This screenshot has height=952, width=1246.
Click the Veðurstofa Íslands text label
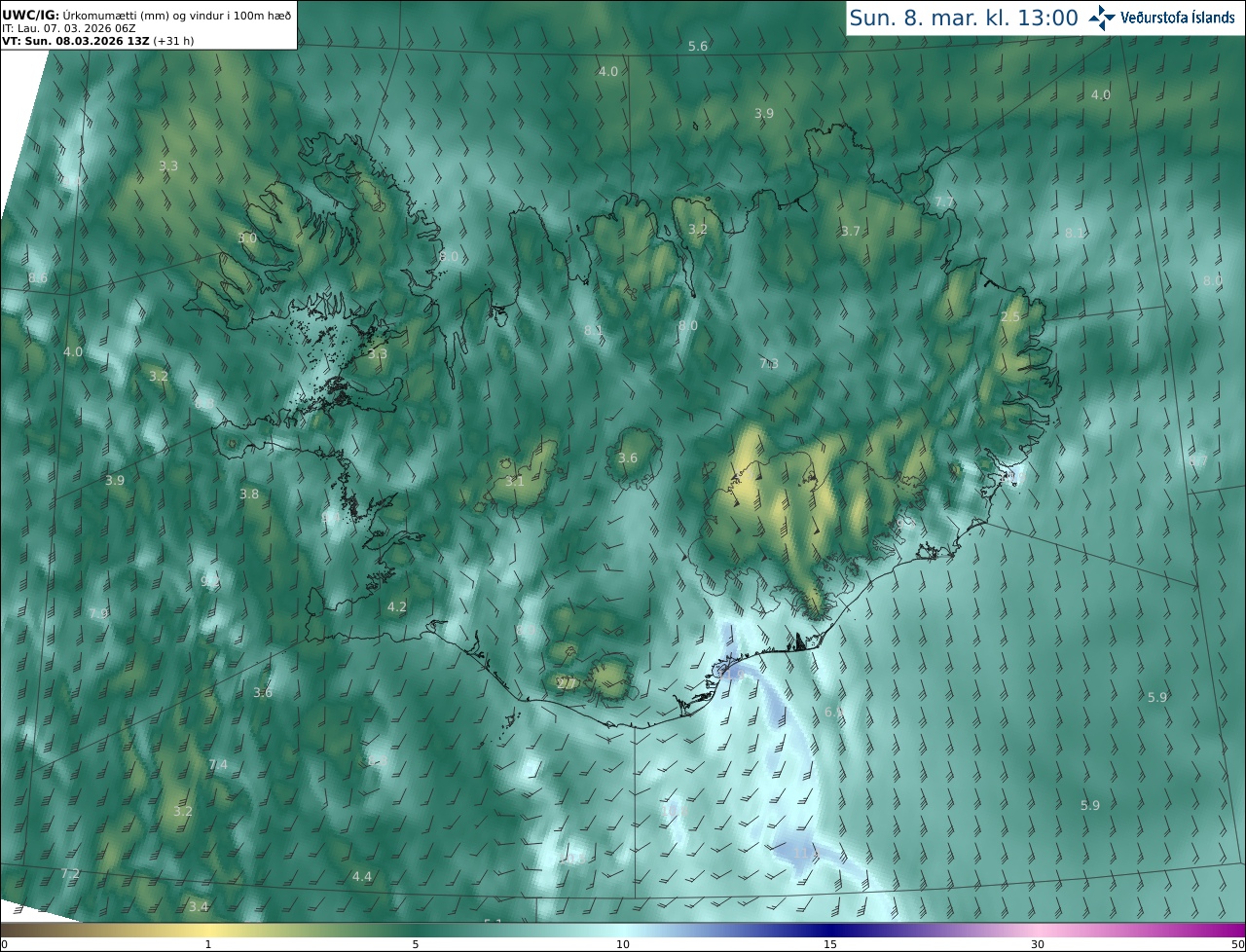[x=1177, y=18]
